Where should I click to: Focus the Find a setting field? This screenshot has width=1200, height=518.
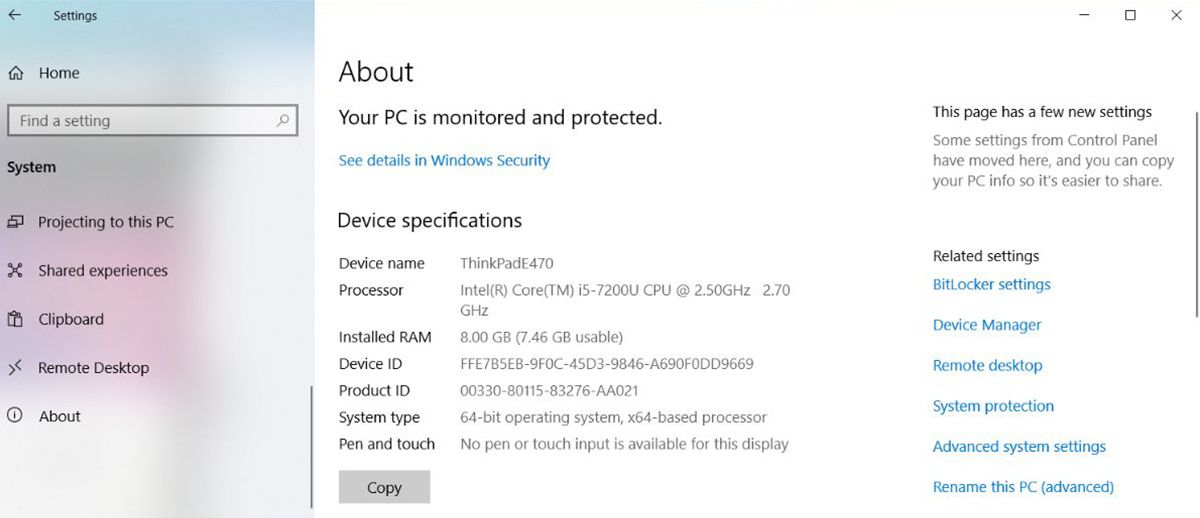tap(140, 121)
